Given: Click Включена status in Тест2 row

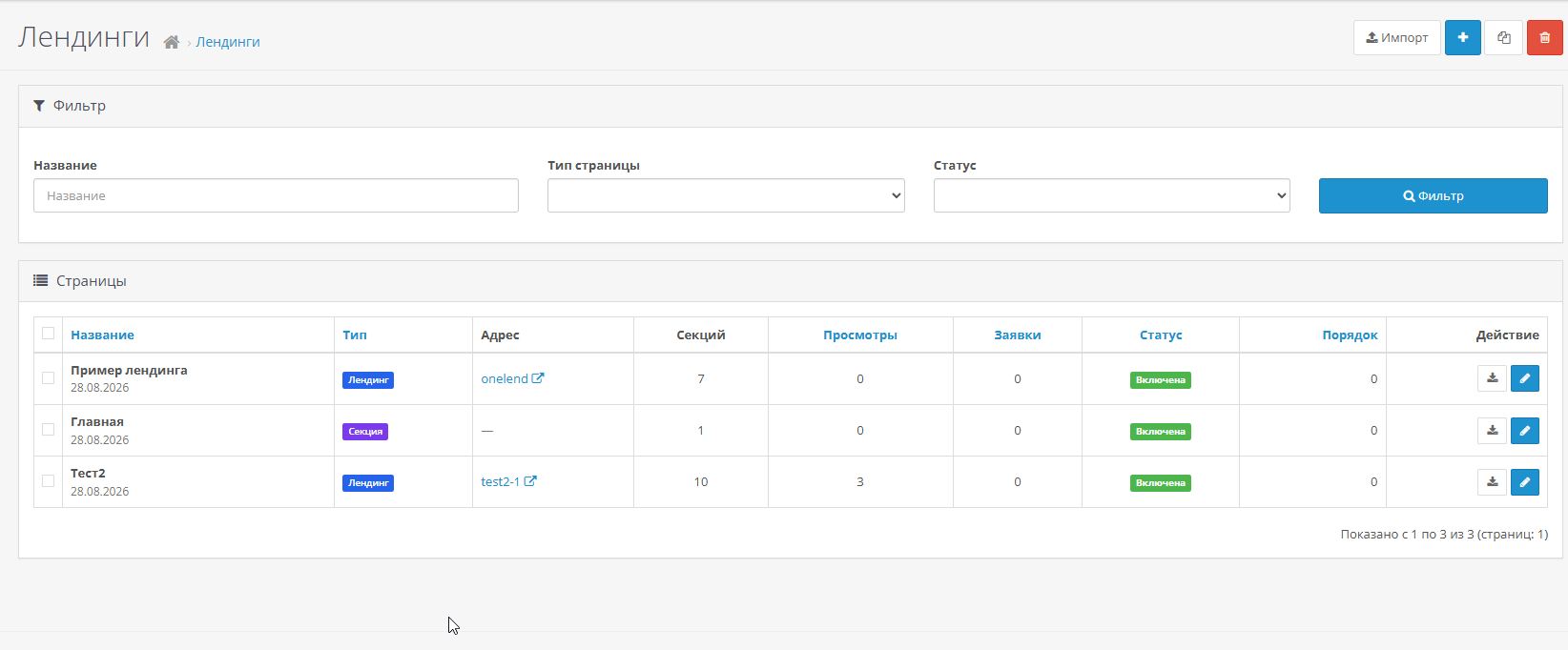Looking at the screenshot, I should (x=1161, y=482).
